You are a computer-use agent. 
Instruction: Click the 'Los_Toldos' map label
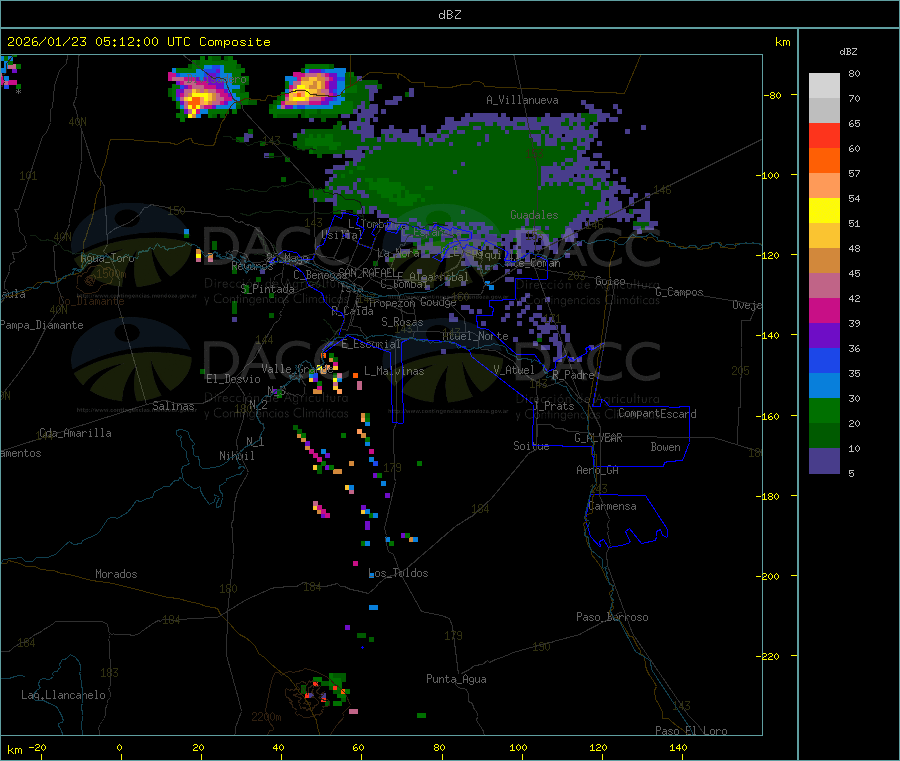pyautogui.click(x=398, y=573)
